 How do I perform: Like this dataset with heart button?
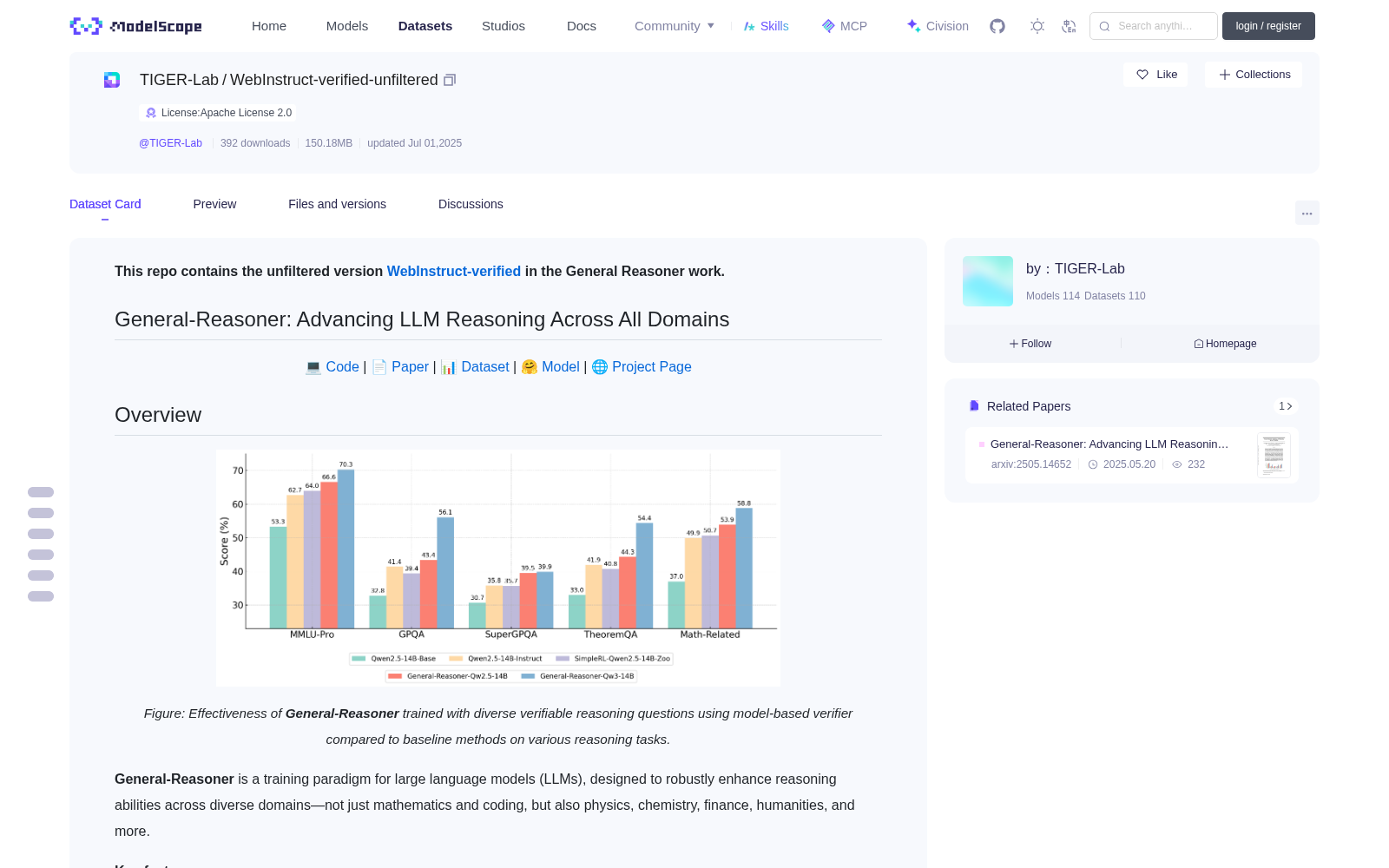point(1156,75)
